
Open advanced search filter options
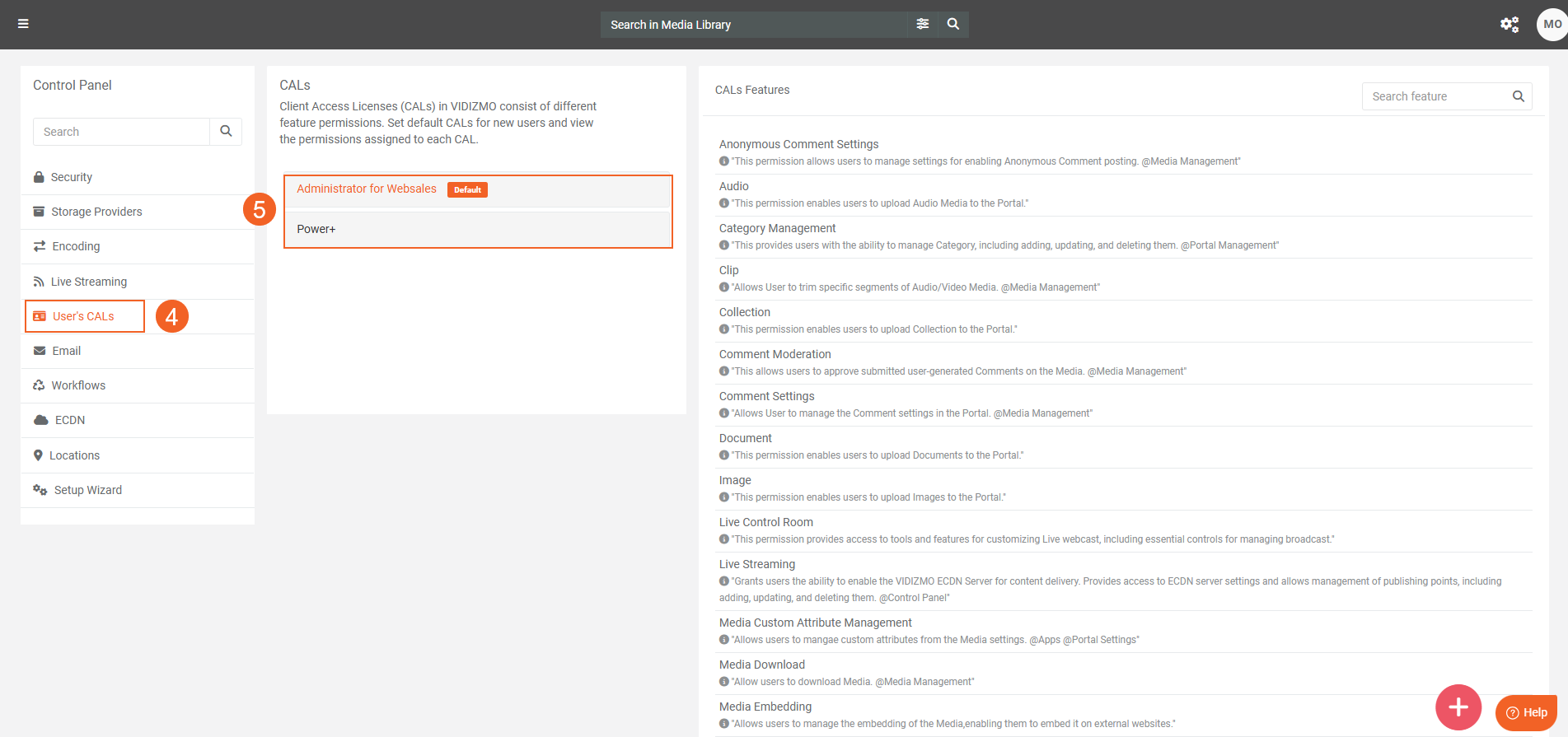click(922, 24)
